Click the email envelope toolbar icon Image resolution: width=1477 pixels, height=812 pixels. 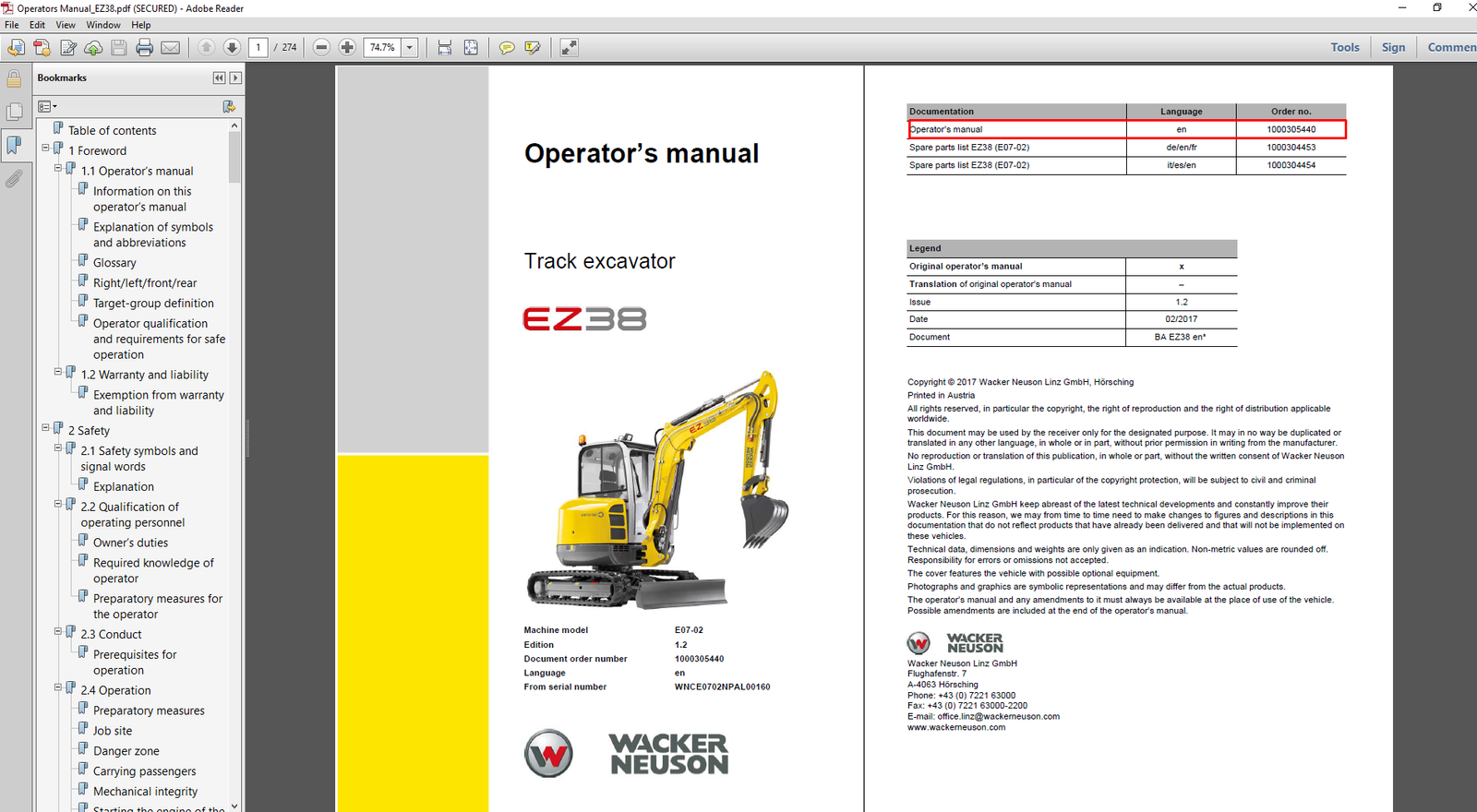click(171, 47)
